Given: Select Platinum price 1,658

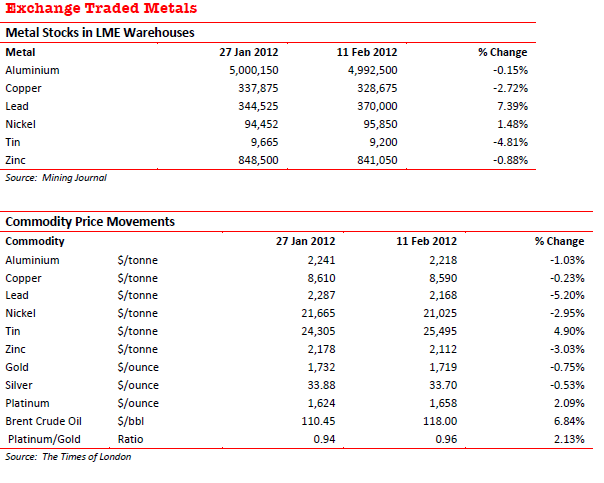Looking at the screenshot, I should [442, 403].
